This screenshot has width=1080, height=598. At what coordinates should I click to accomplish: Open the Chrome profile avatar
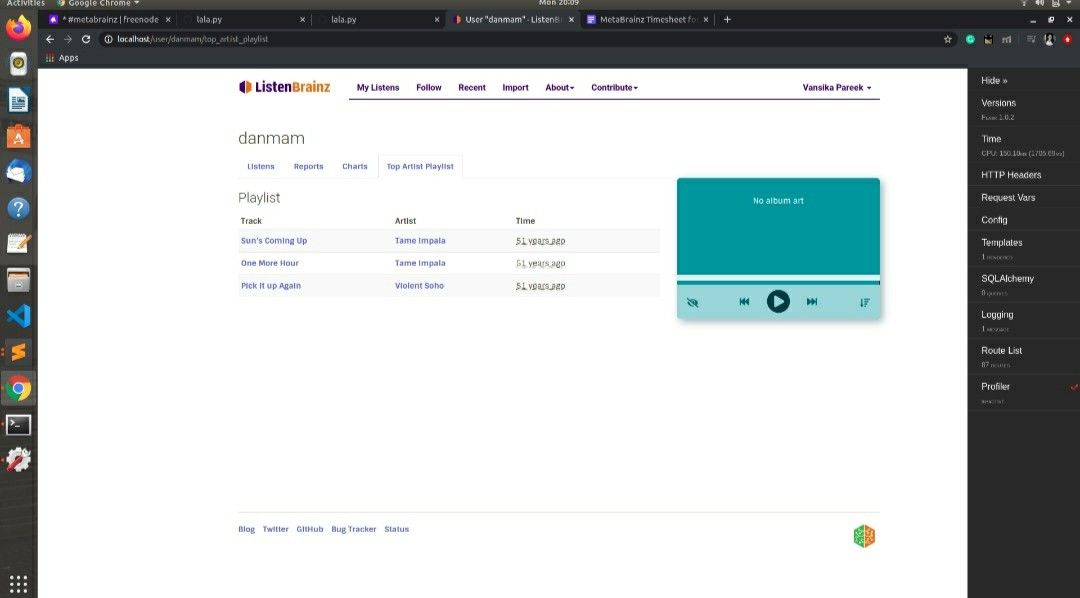click(x=1049, y=39)
